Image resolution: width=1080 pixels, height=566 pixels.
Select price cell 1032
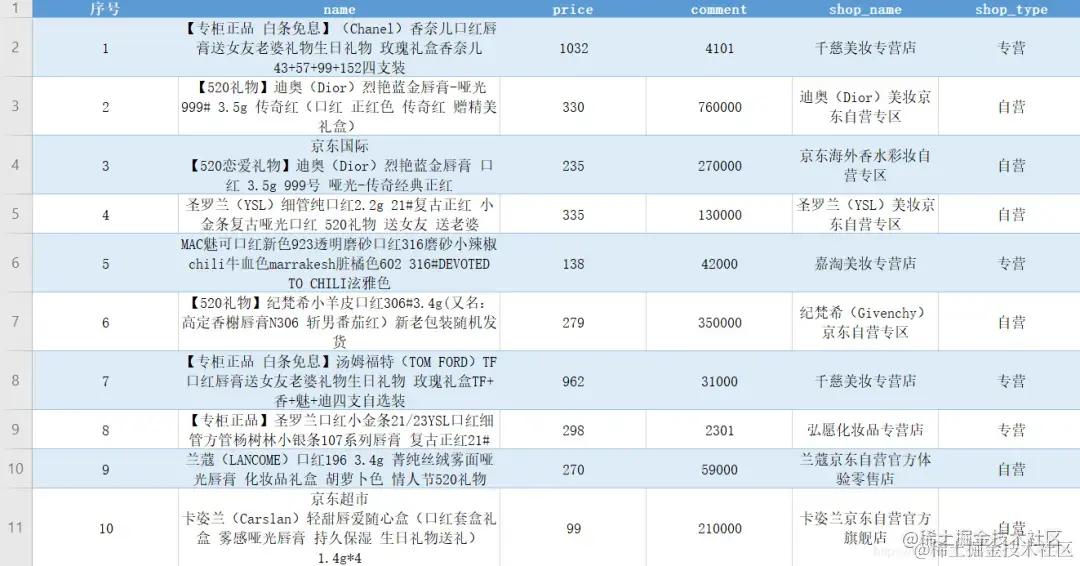pyautogui.click(x=573, y=48)
